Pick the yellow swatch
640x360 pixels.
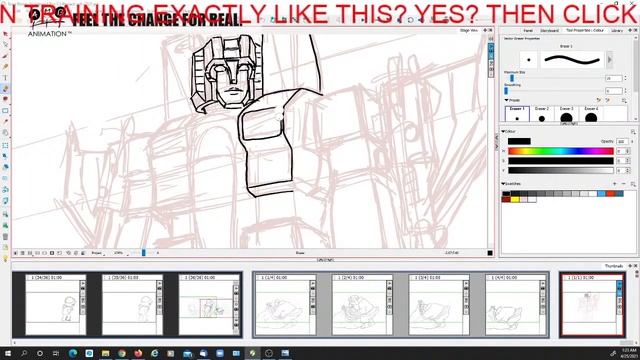[x=515, y=200]
